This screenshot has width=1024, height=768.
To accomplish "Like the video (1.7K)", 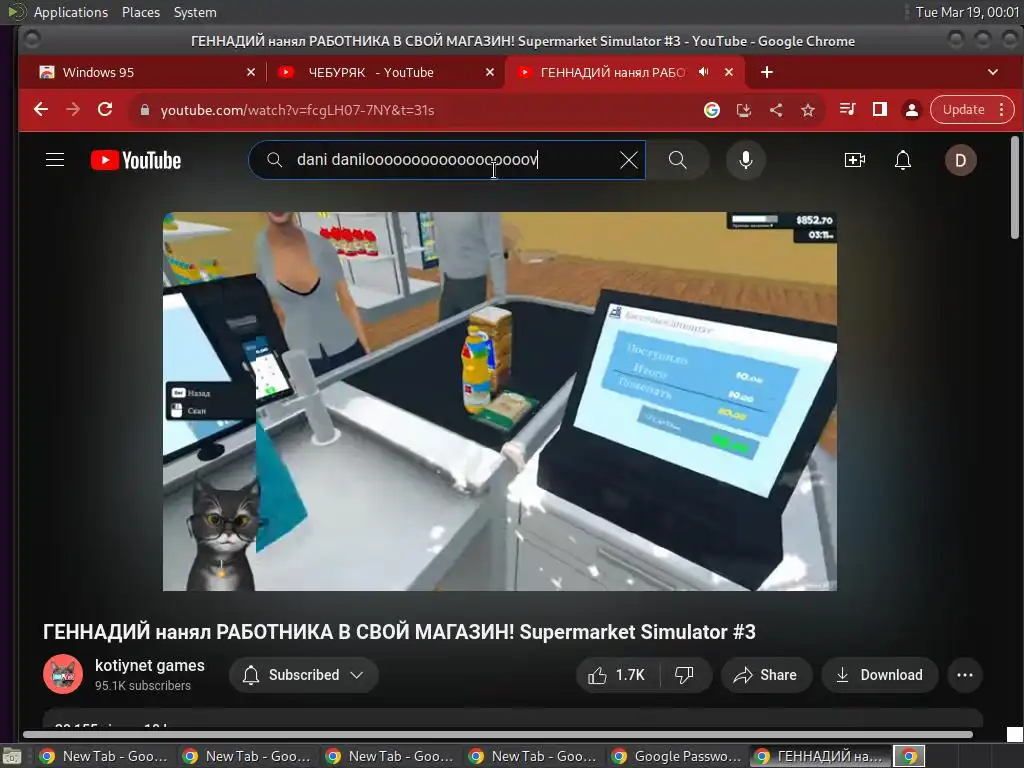I will 616,675.
